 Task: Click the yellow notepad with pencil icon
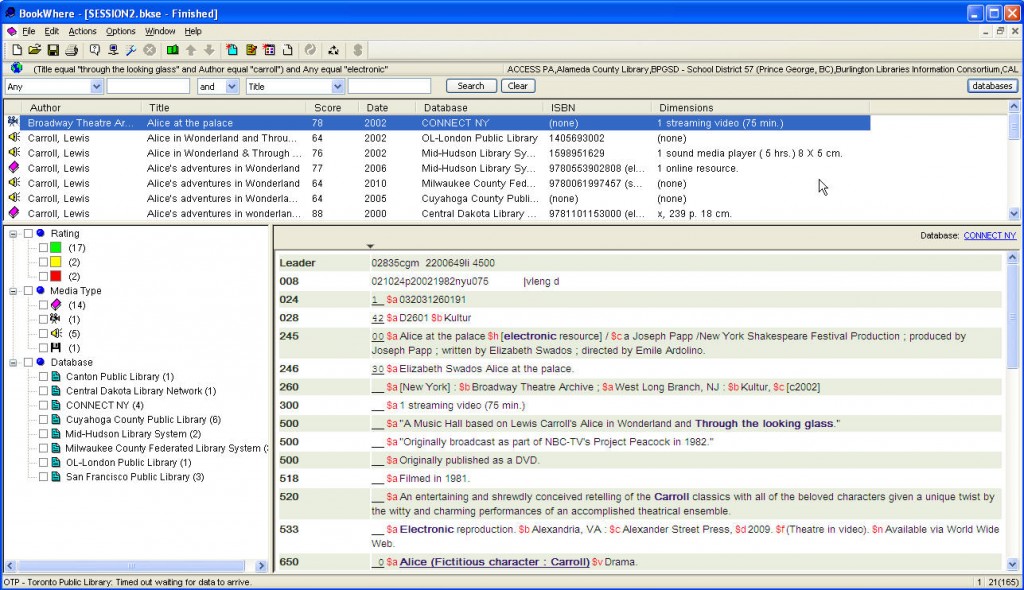251,50
